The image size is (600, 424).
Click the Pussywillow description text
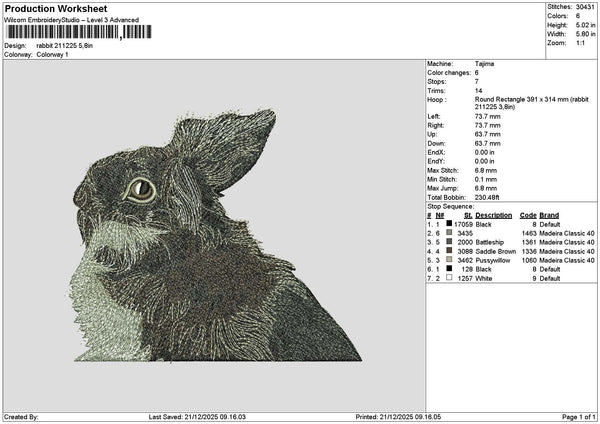493,260
